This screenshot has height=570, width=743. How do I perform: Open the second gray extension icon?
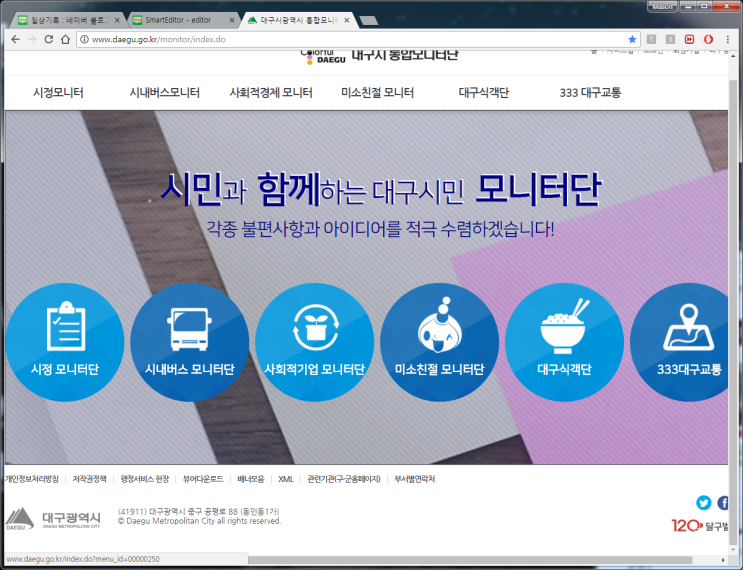click(670, 39)
